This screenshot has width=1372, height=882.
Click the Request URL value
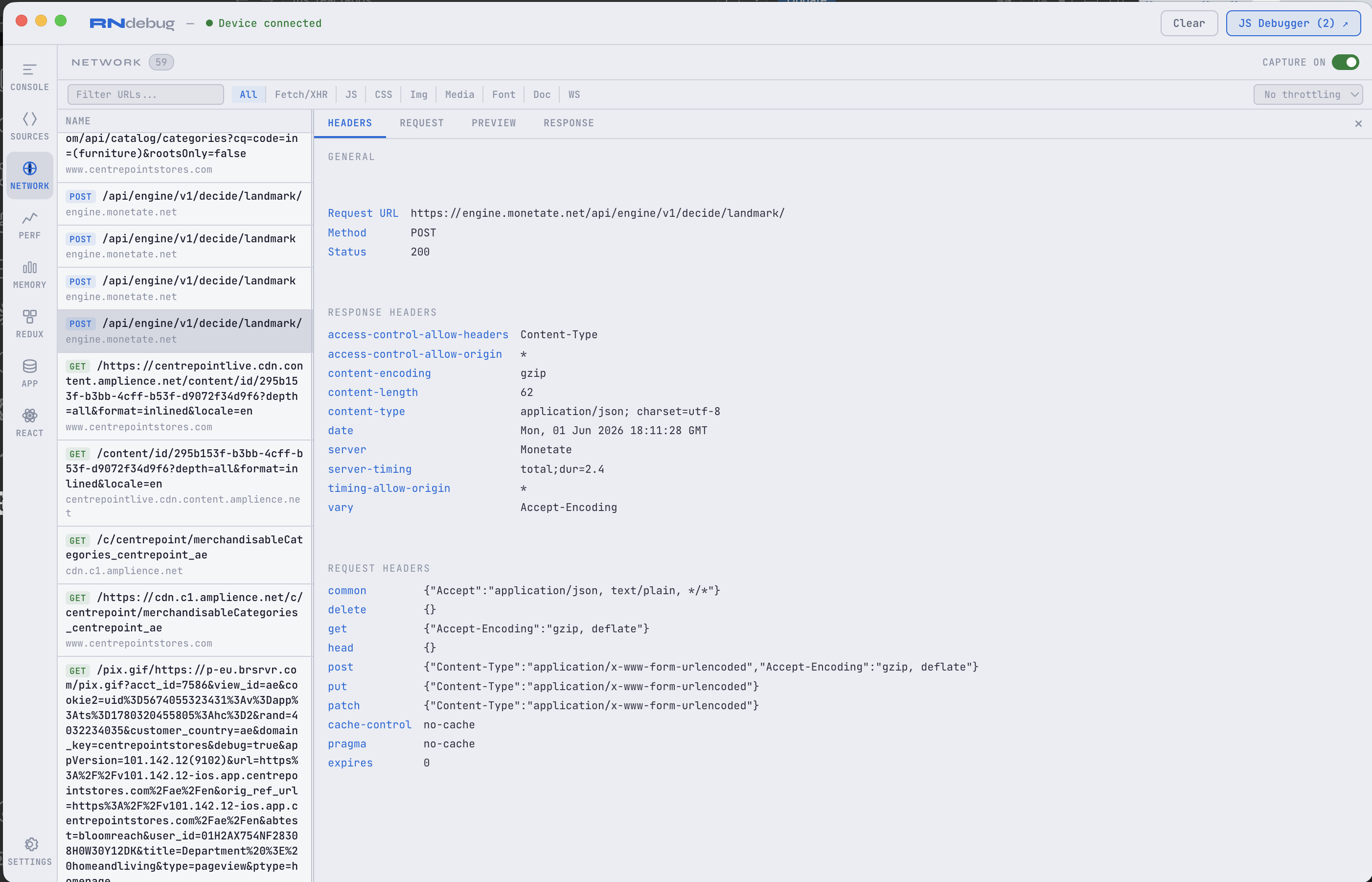pos(597,213)
